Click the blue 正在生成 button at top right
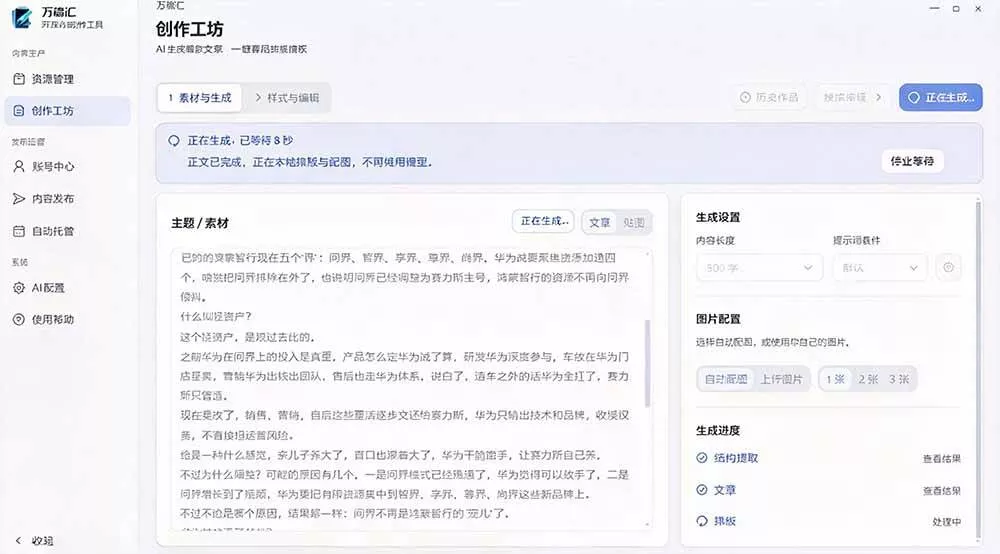Screen dimensions: 1000x554 pos(941,98)
